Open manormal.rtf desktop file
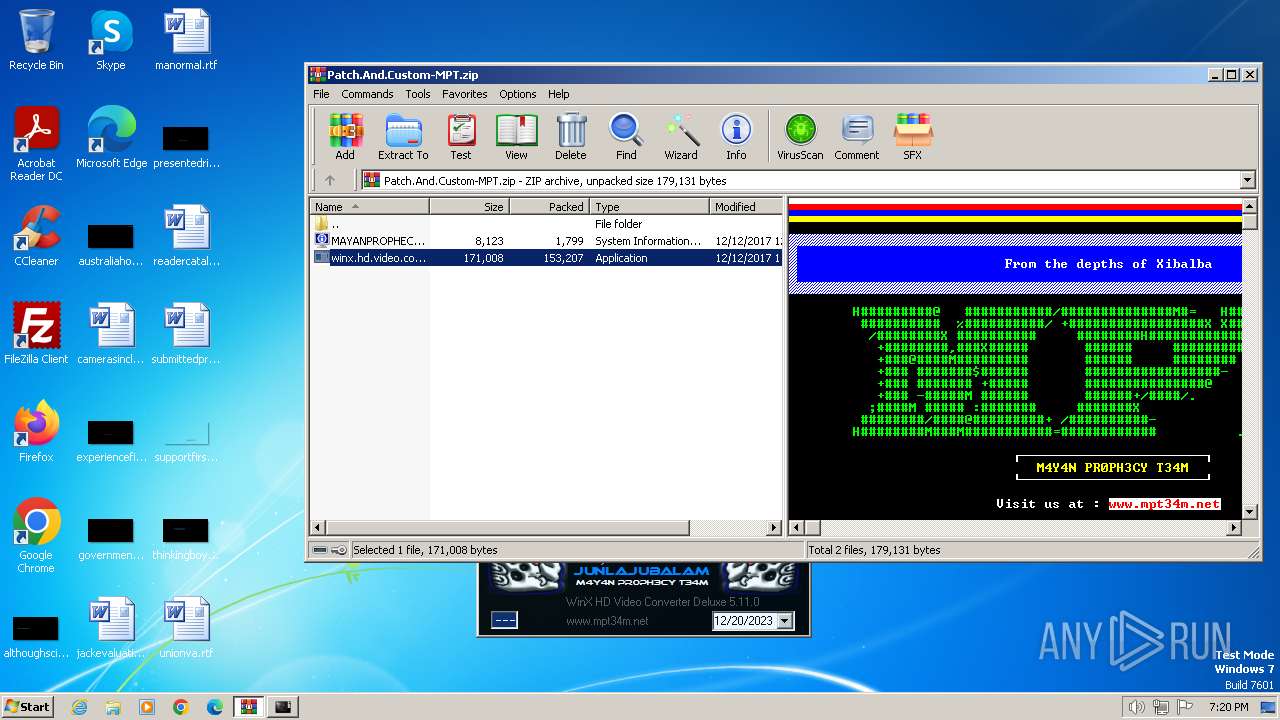Viewport: 1280px width, 720px height. pyautogui.click(x=186, y=40)
